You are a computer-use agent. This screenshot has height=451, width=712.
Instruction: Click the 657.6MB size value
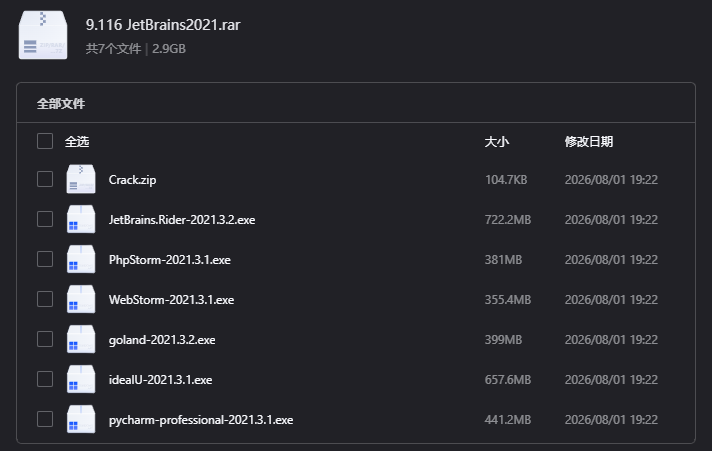[x=508, y=380]
